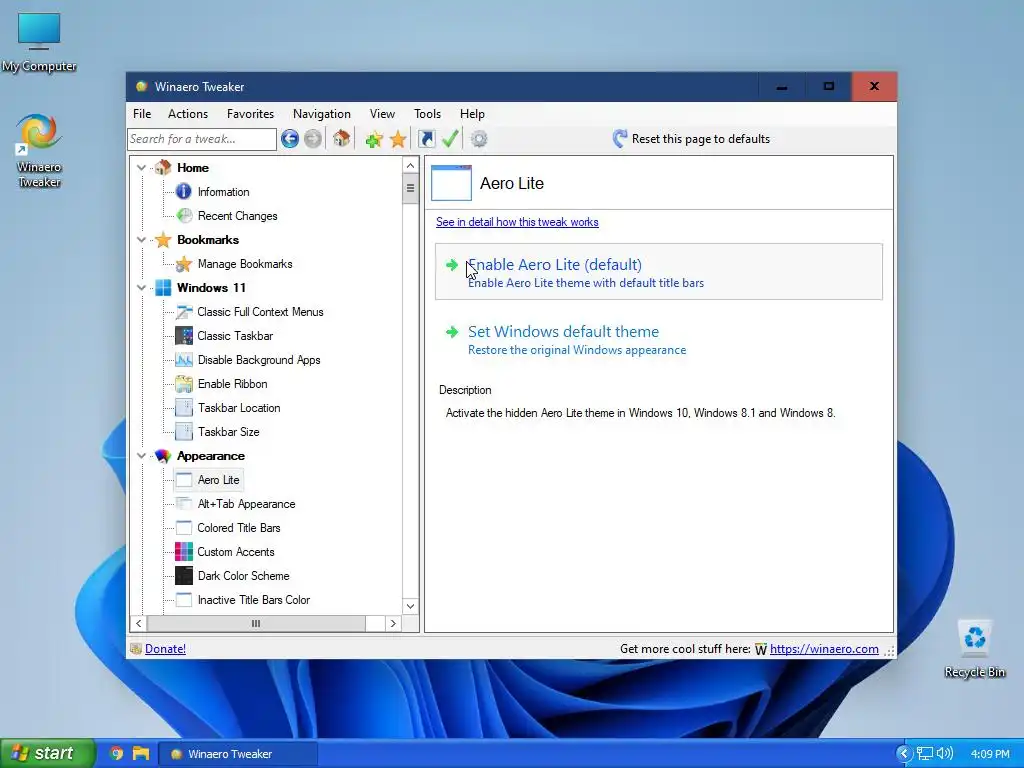Click the Start button
The image size is (1024, 768).
click(48, 753)
